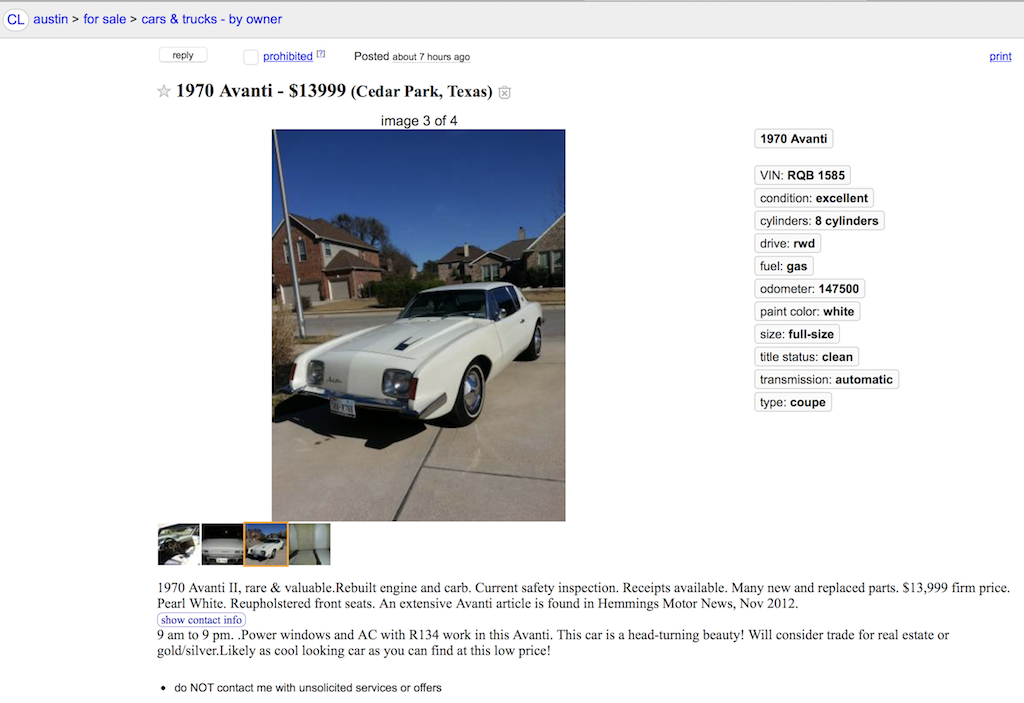The height and width of the screenshot is (703, 1024).
Task: Click the CL Craigslist home logo
Action: coord(16,20)
